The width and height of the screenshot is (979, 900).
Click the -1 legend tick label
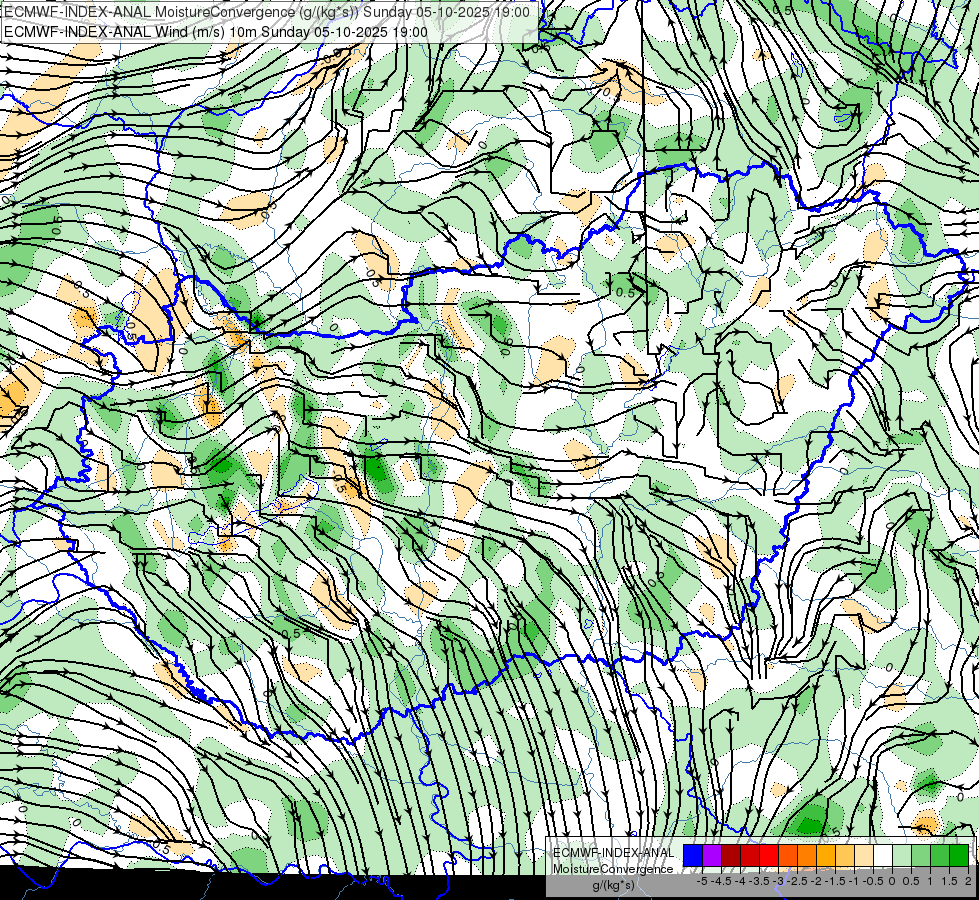pos(854,881)
